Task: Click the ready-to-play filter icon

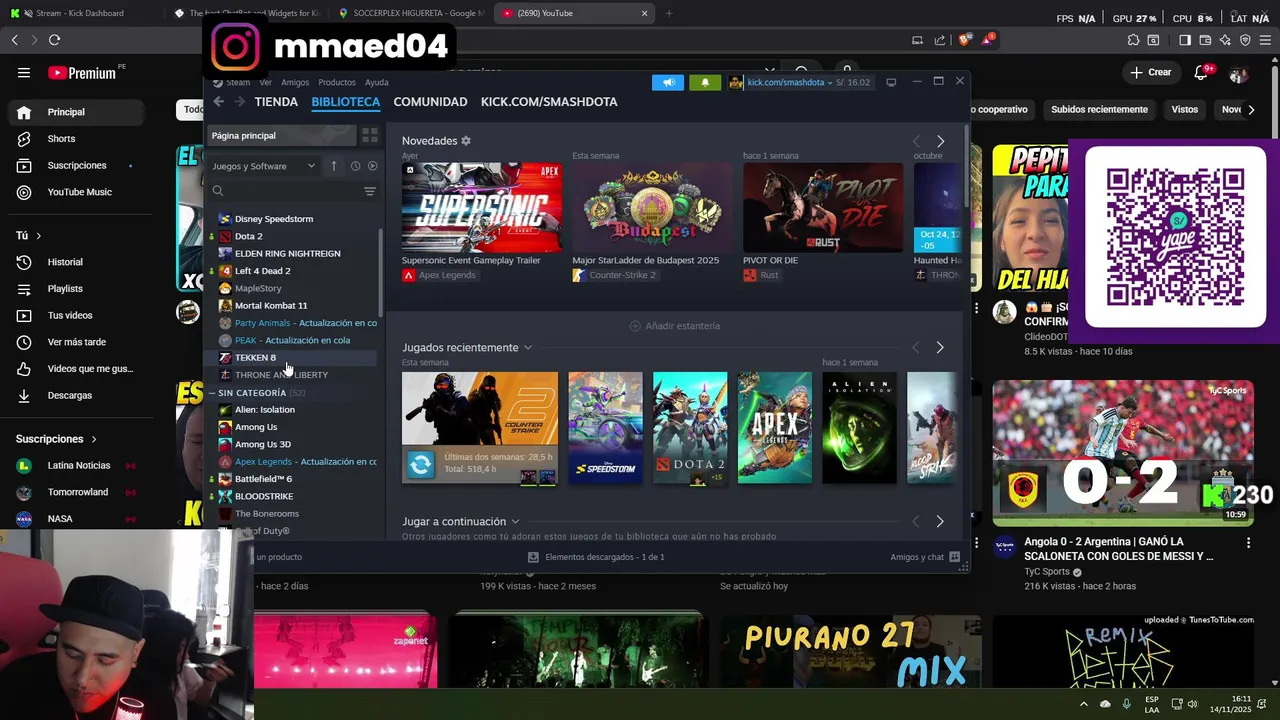Action: point(372,166)
